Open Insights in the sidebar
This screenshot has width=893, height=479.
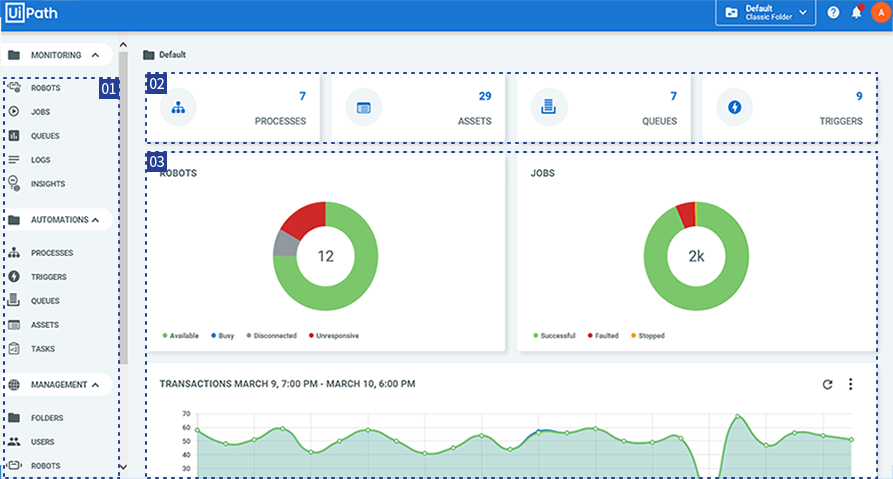coord(48,183)
